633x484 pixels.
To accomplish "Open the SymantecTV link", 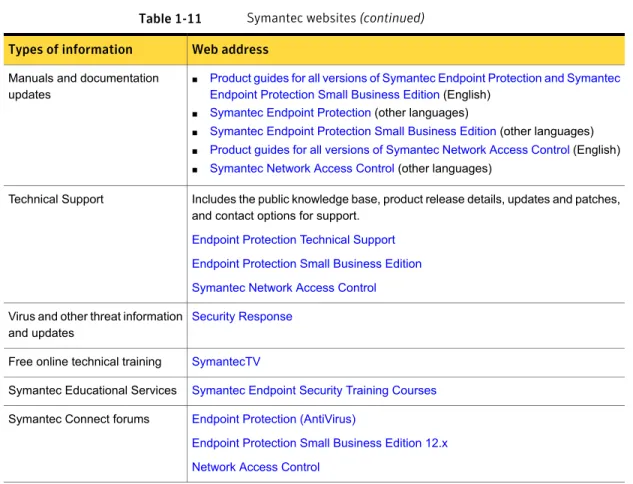I will coord(226,362).
